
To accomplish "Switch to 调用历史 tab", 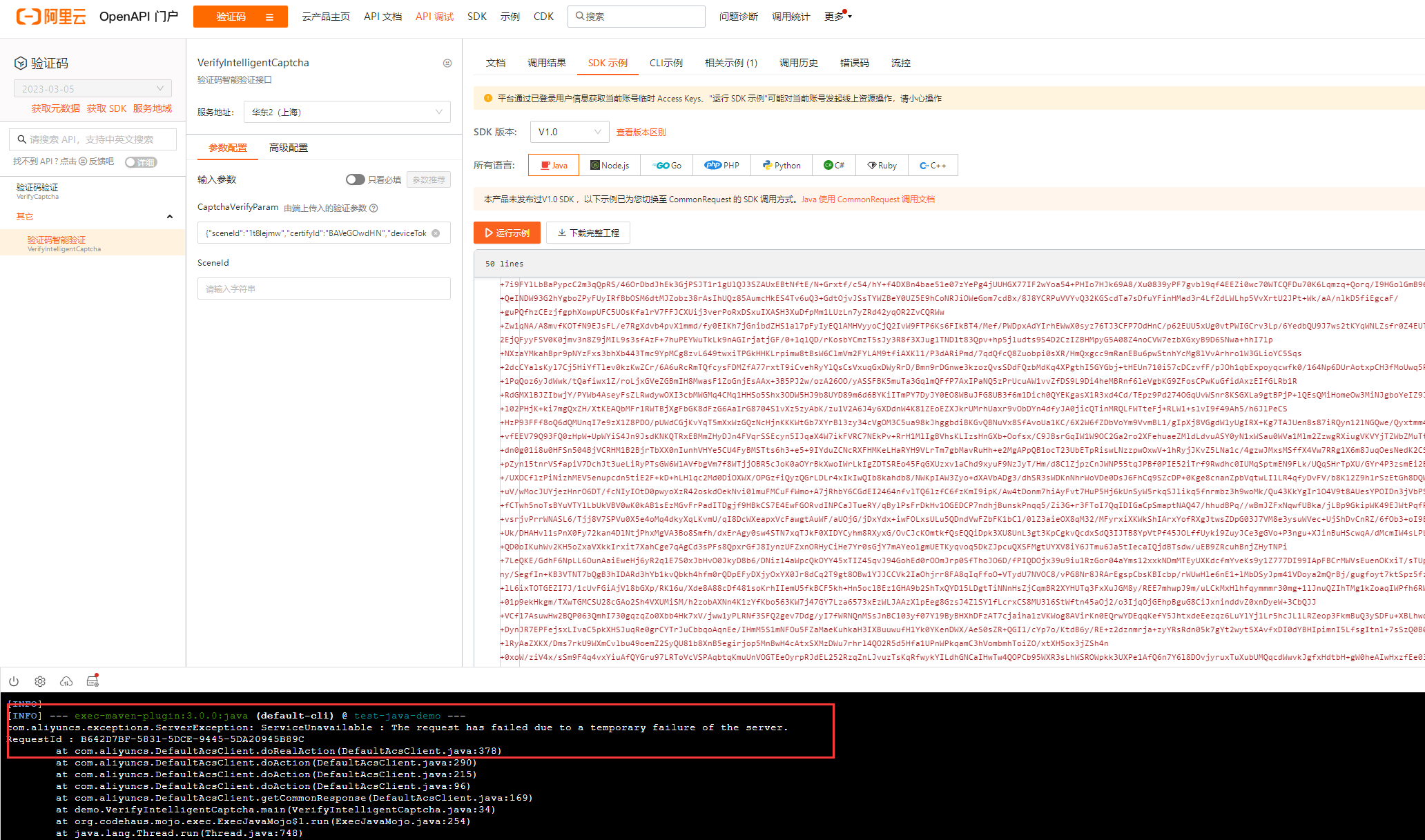I will coord(799,63).
